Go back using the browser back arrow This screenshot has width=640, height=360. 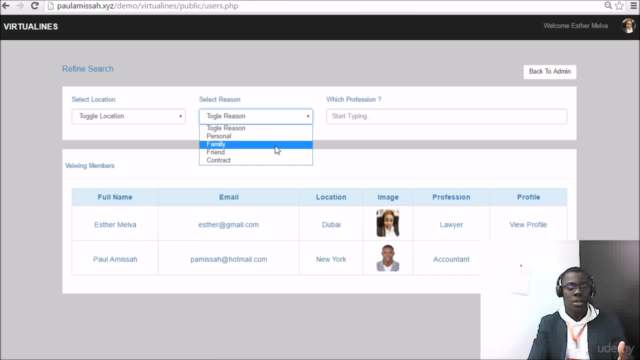coord(6,6)
